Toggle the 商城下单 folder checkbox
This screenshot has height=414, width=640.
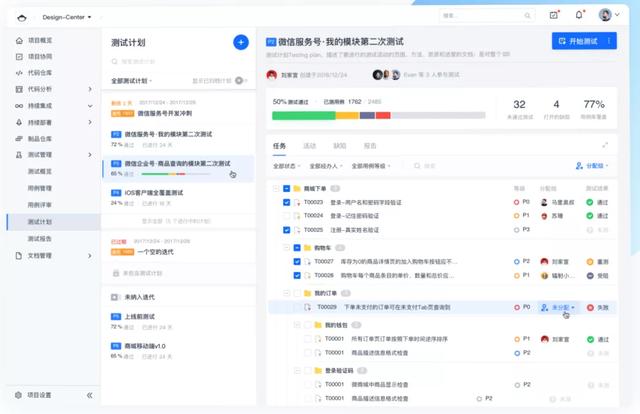(287, 188)
